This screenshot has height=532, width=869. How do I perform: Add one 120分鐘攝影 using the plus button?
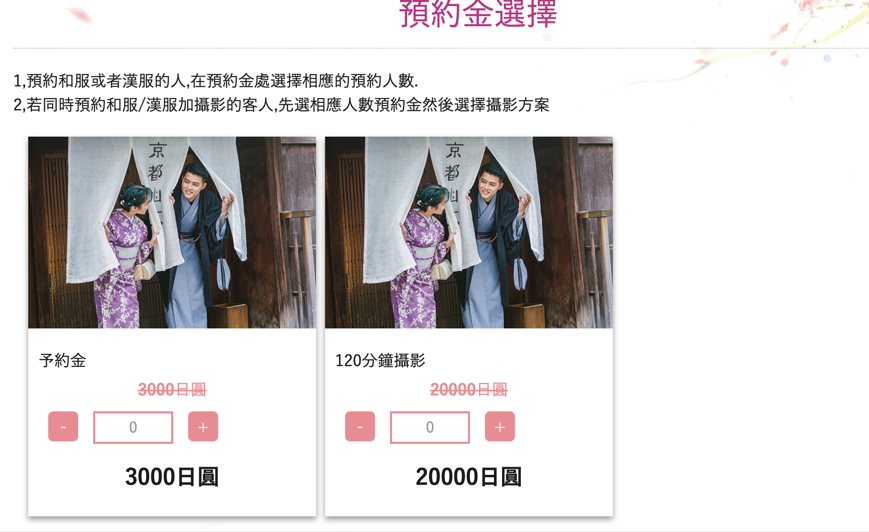coord(500,427)
